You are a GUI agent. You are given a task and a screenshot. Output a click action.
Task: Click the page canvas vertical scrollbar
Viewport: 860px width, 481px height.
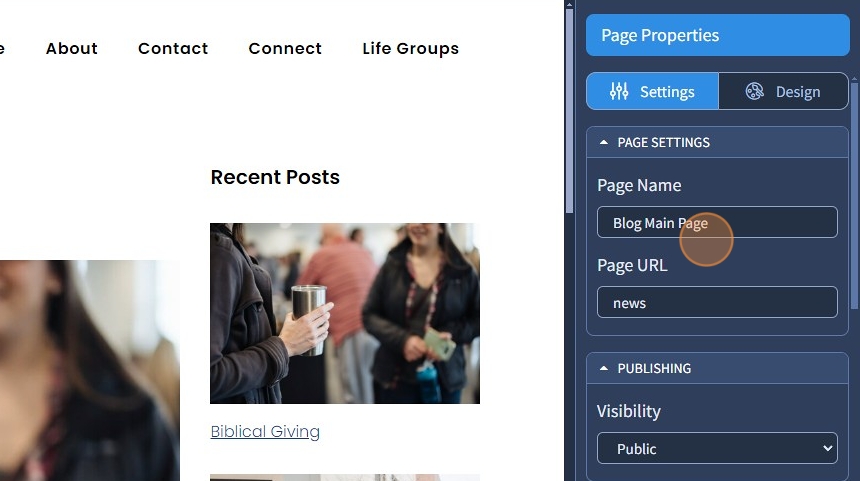click(569, 110)
